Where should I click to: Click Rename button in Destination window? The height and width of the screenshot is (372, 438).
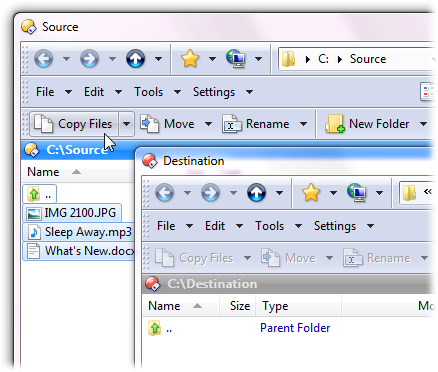click(377, 258)
